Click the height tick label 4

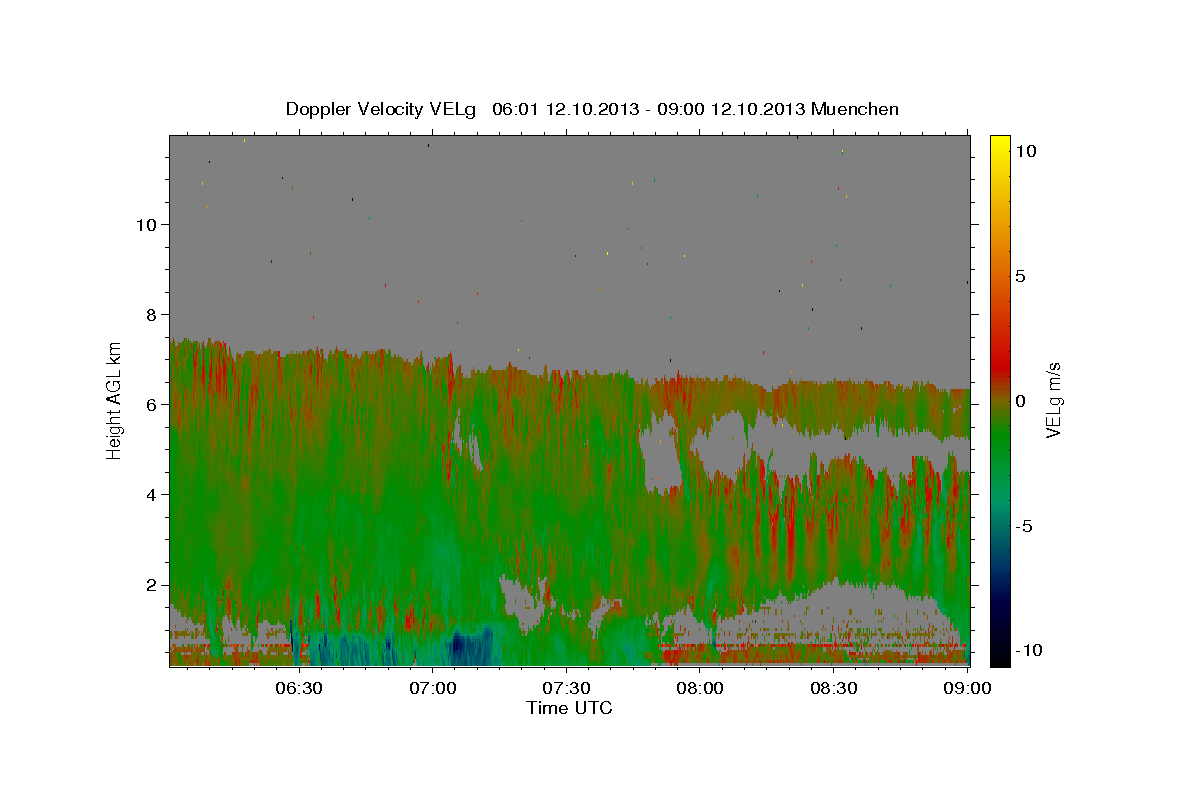pos(152,494)
